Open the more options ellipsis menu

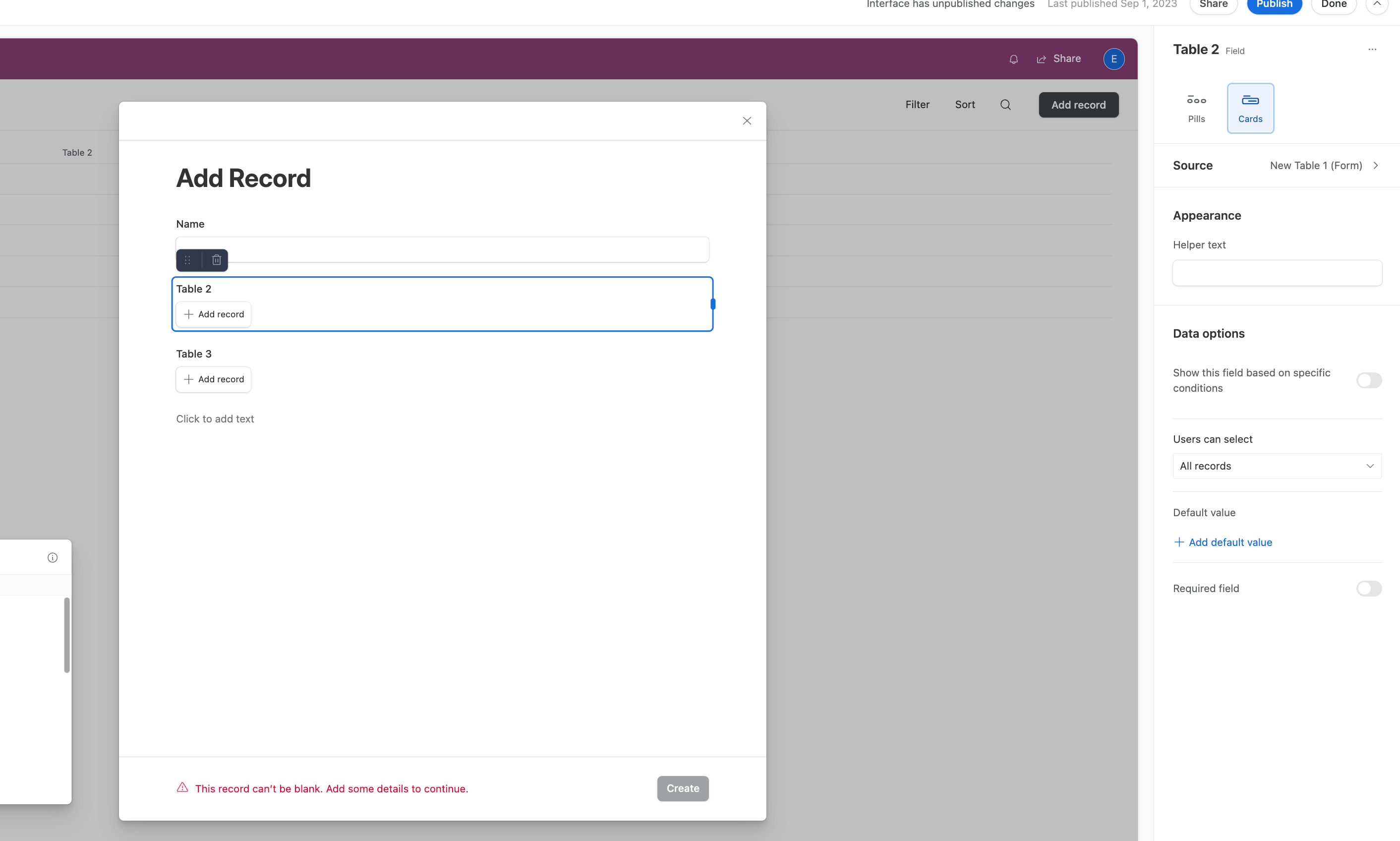[x=1372, y=50]
